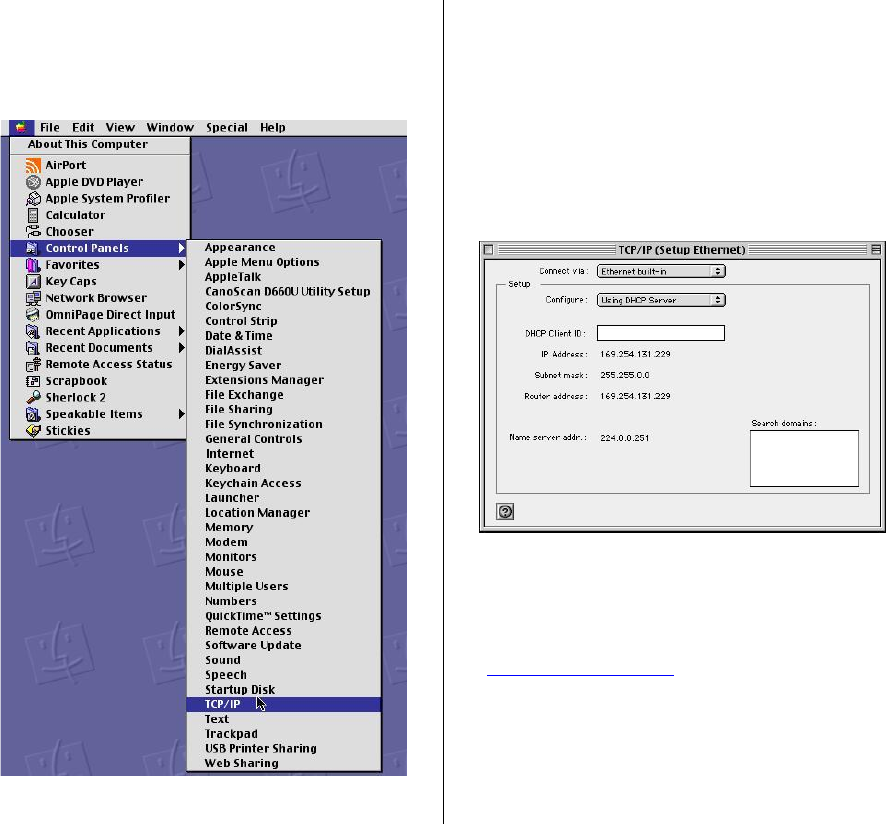Expand the Recent Applications submenu arrow
Image resolution: width=886 pixels, height=824 pixels.
tap(181, 331)
